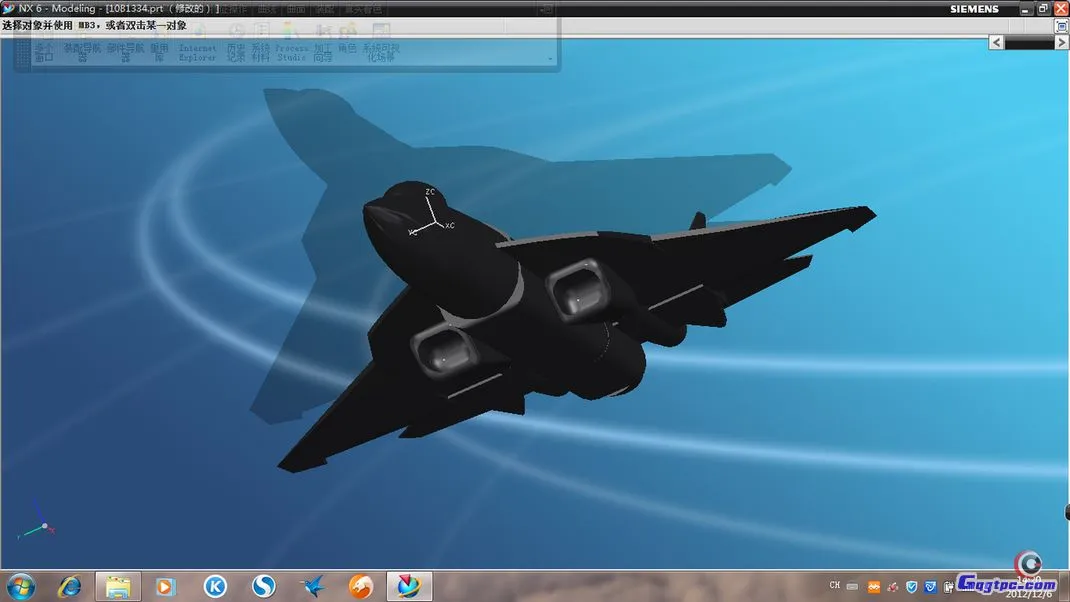The width and height of the screenshot is (1070, 602).
Task: Click the 整个窗口 whole window icon
Action: 44,52
